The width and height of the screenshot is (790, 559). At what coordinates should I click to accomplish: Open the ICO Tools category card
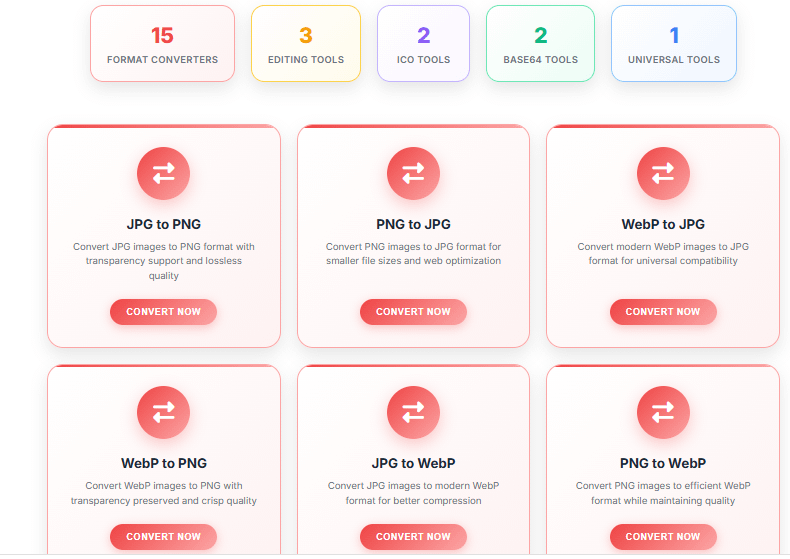[423, 44]
